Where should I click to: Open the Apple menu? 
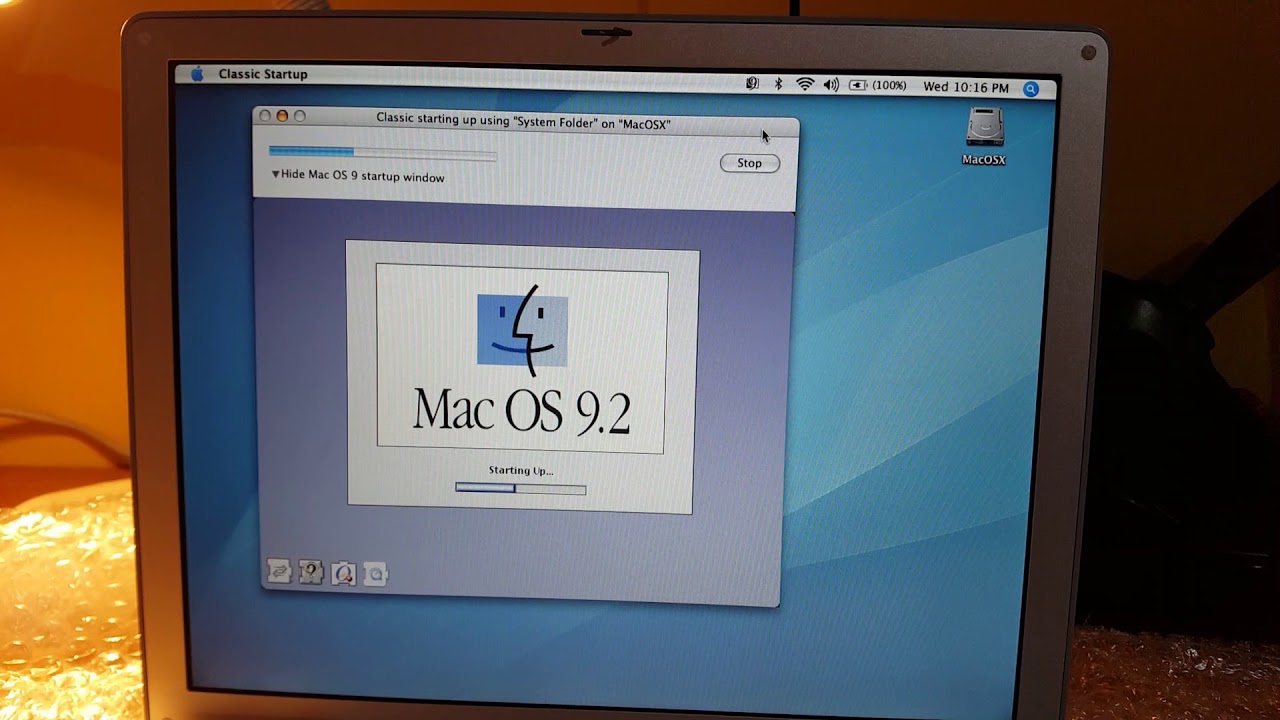click(x=197, y=73)
